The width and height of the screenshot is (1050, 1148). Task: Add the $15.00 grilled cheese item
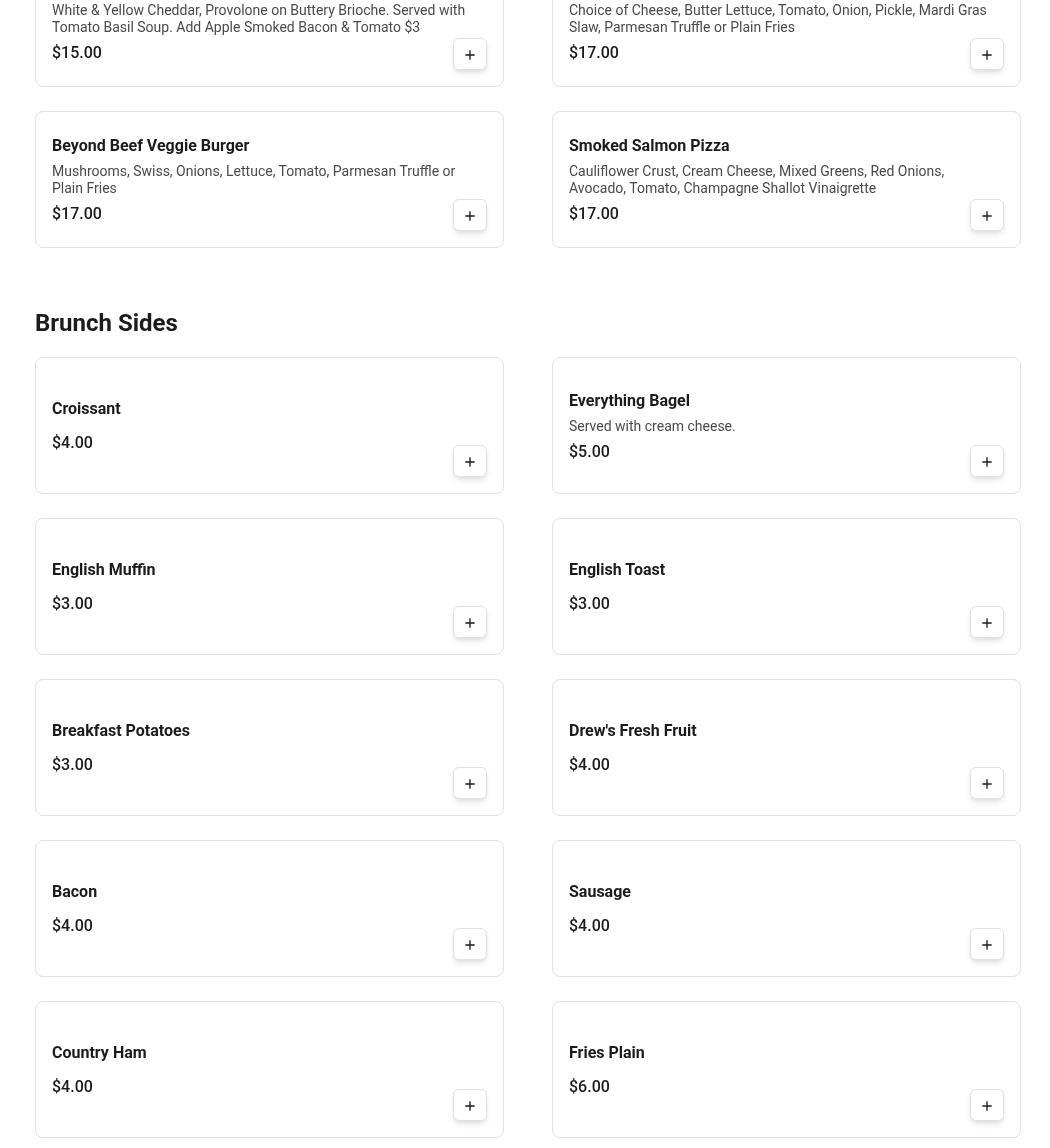(x=470, y=55)
